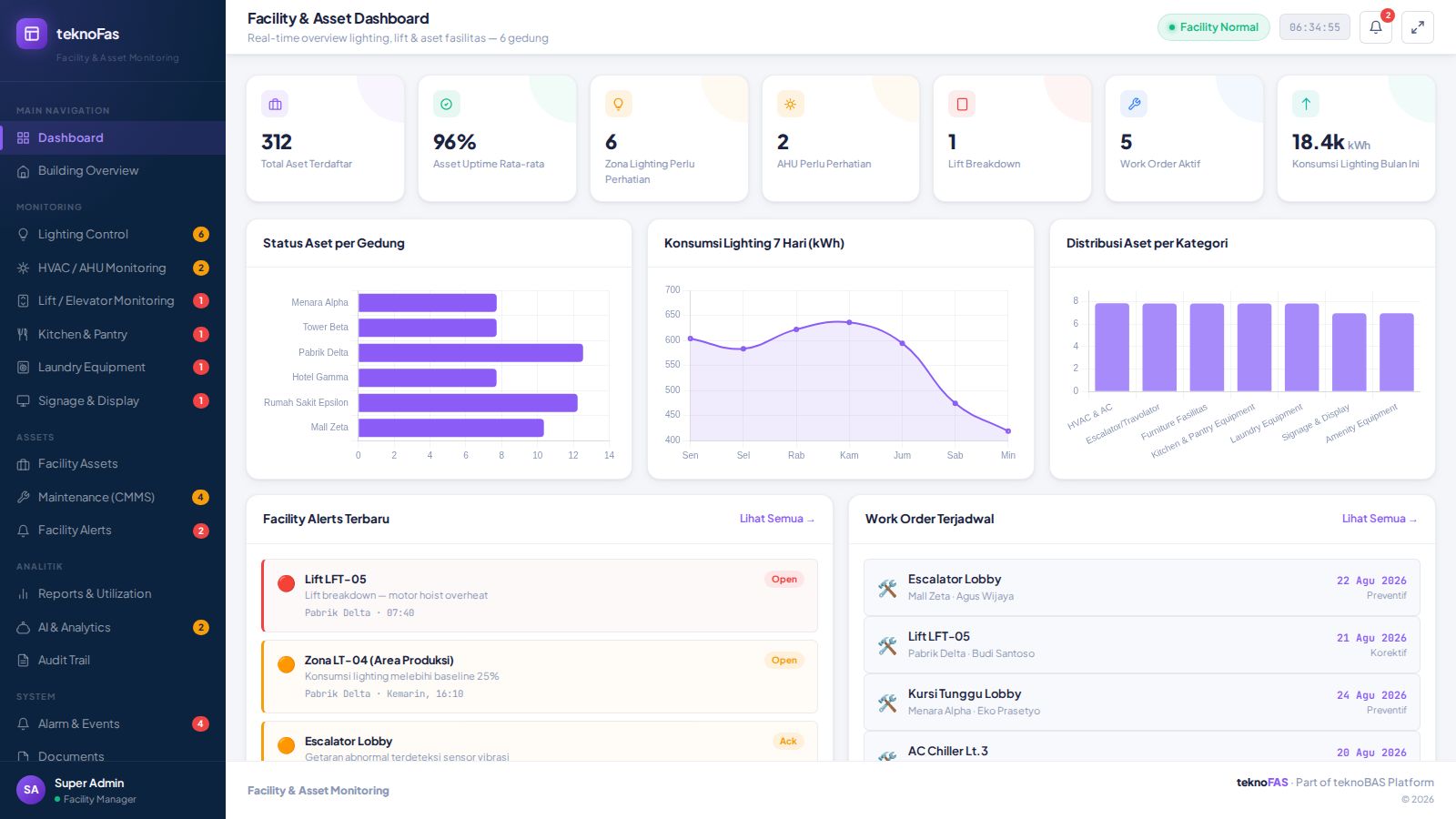Viewport: 1456px width, 819px height.
Task: Open Facility Assets in the sidebar
Action: click(x=113, y=464)
